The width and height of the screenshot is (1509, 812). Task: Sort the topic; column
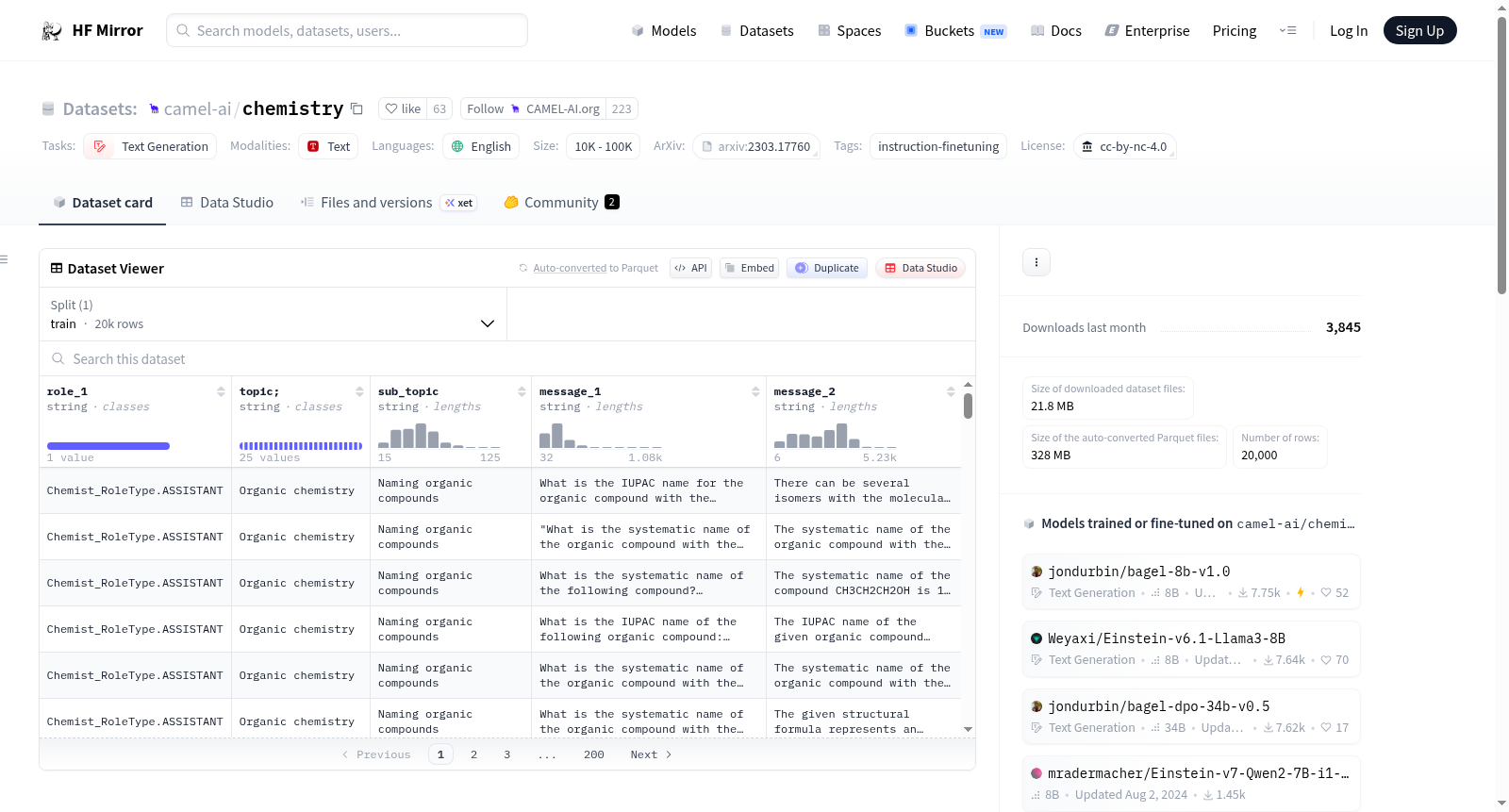pyautogui.click(x=359, y=391)
